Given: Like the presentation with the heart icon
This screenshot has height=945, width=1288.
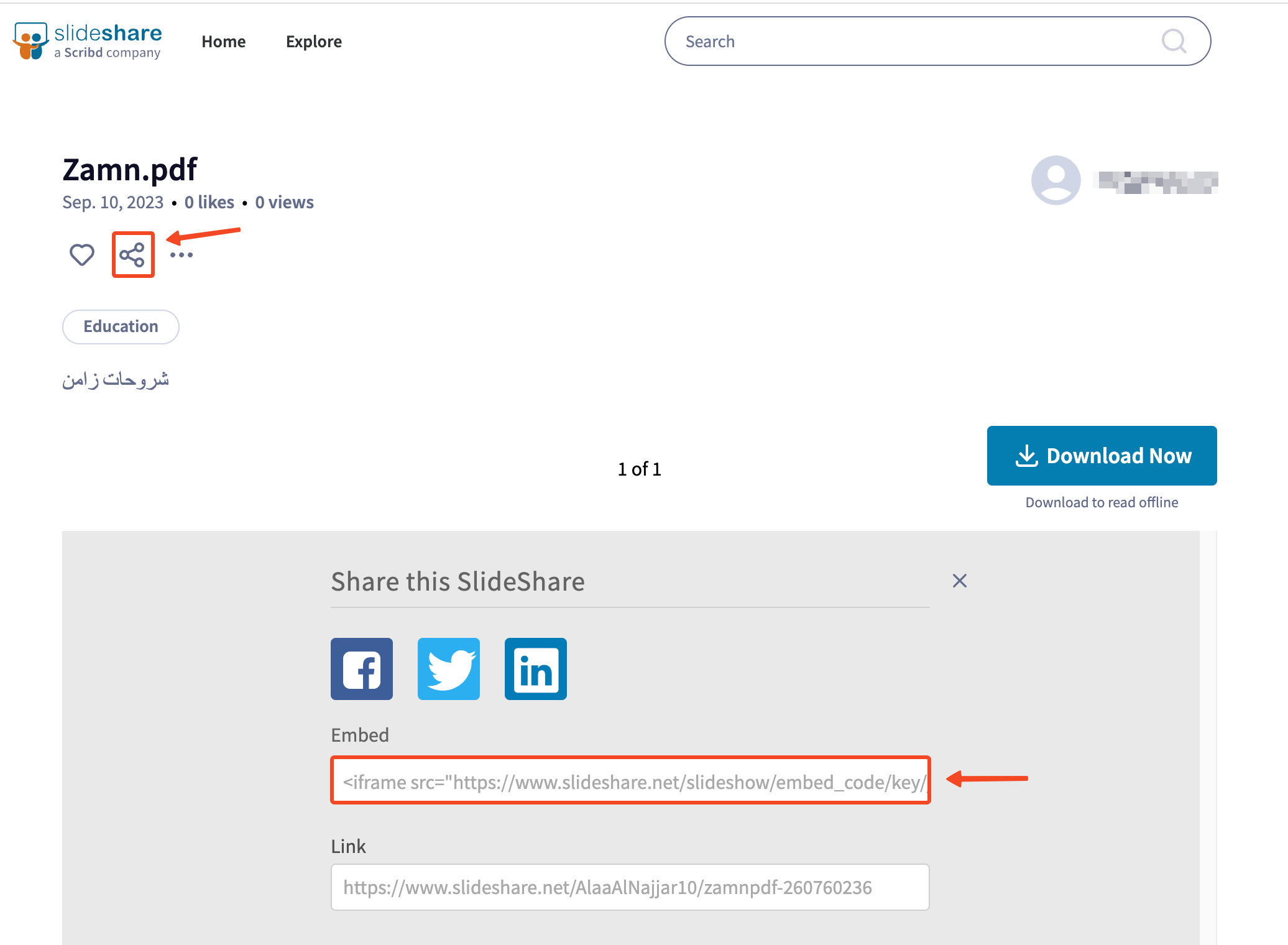Looking at the screenshot, I should (x=82, y=254).
